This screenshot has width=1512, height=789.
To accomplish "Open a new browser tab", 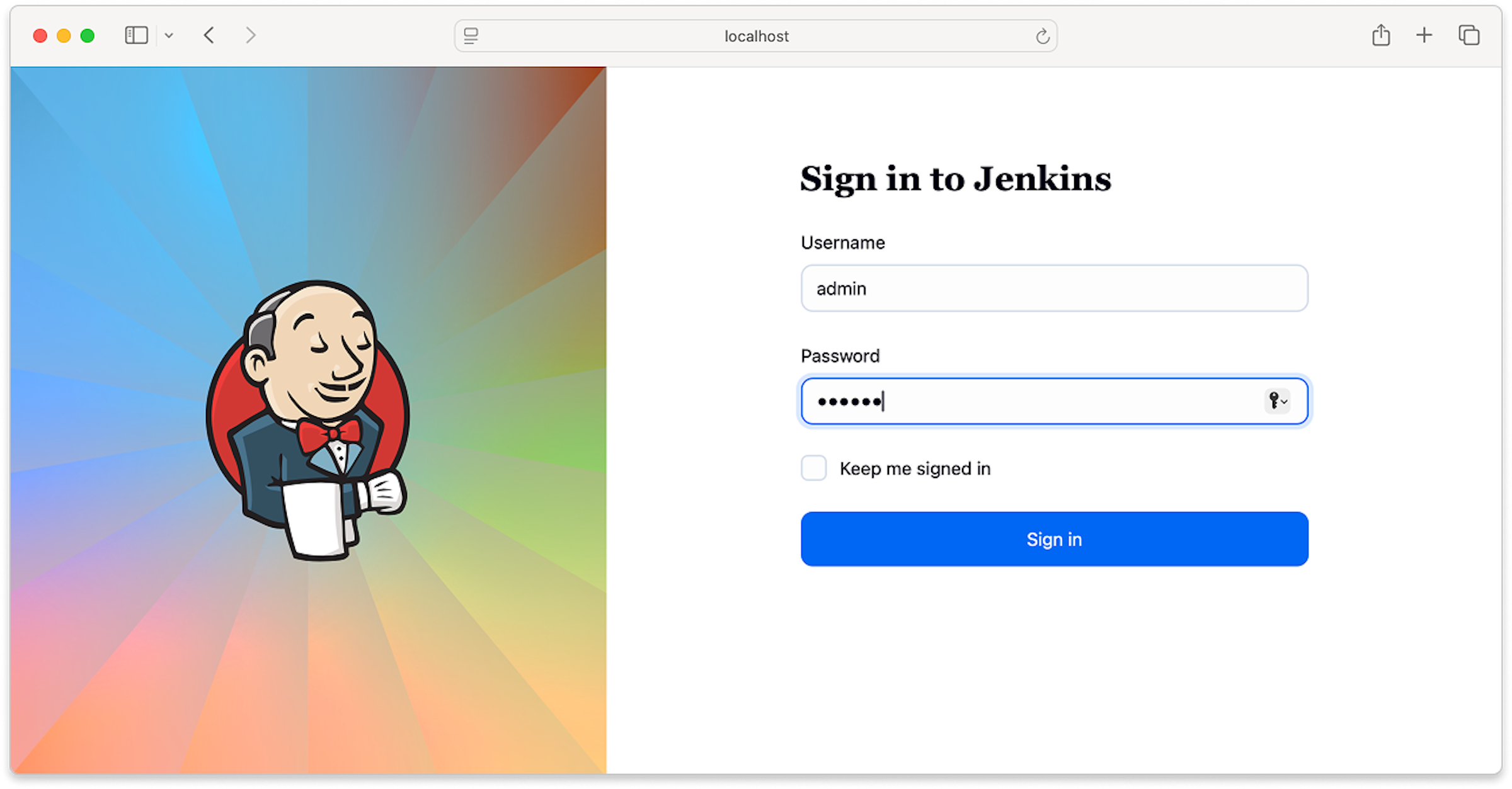I will click(1424, 35).
